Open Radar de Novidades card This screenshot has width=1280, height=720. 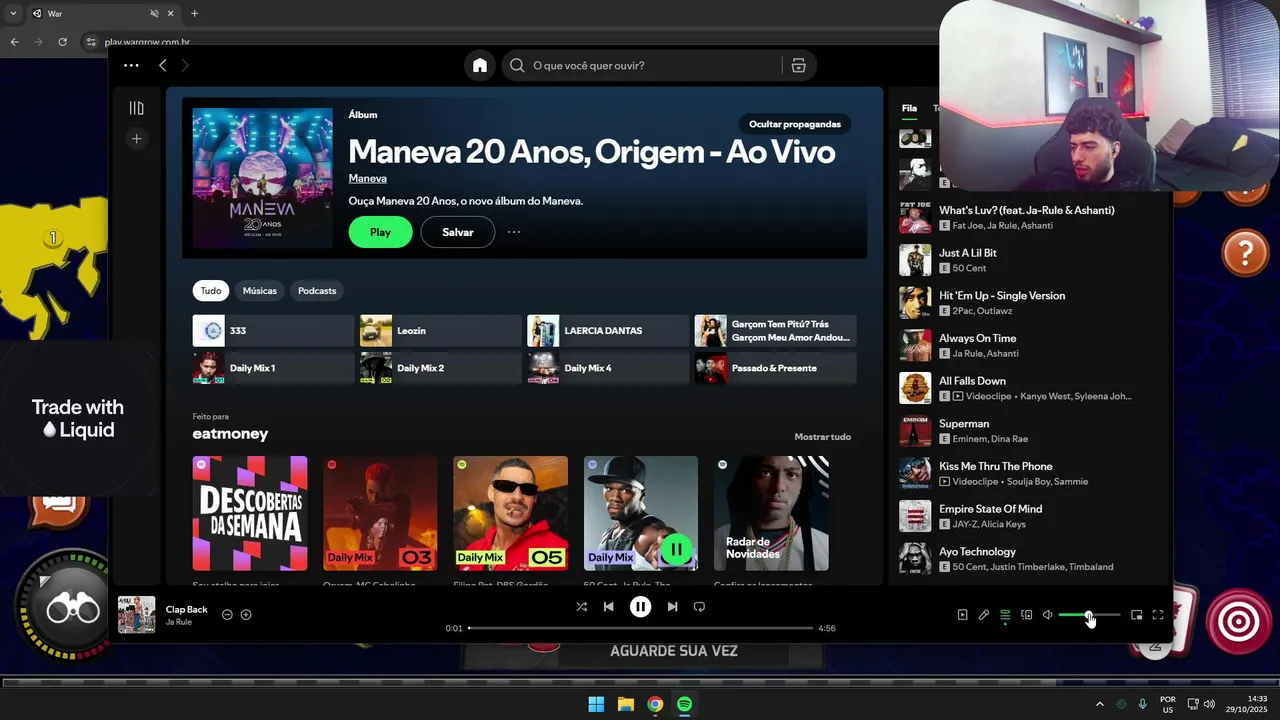coord(771,513)
